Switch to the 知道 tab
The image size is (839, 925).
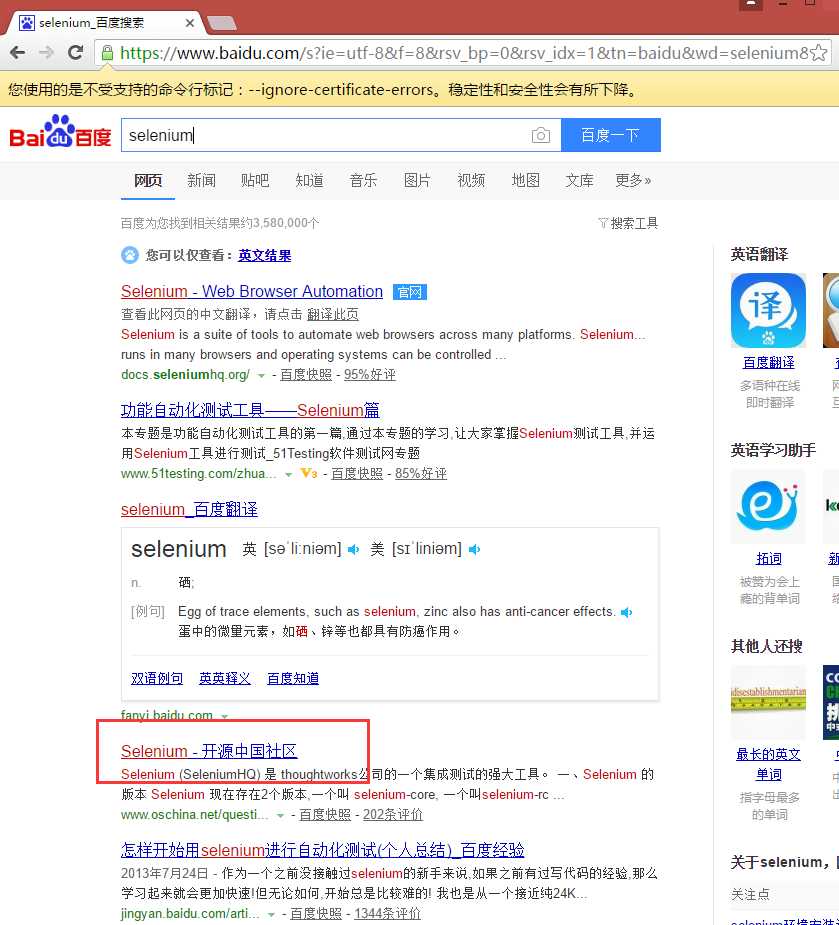(x=309, y=180)
